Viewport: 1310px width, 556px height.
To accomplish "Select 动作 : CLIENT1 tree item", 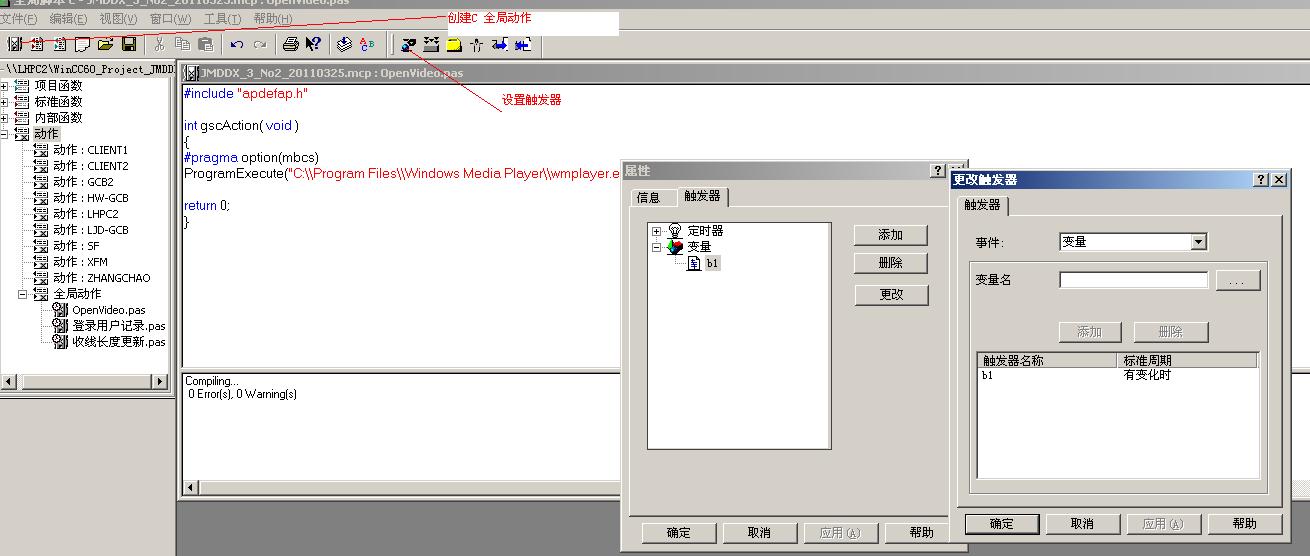I will click(91, 150).
